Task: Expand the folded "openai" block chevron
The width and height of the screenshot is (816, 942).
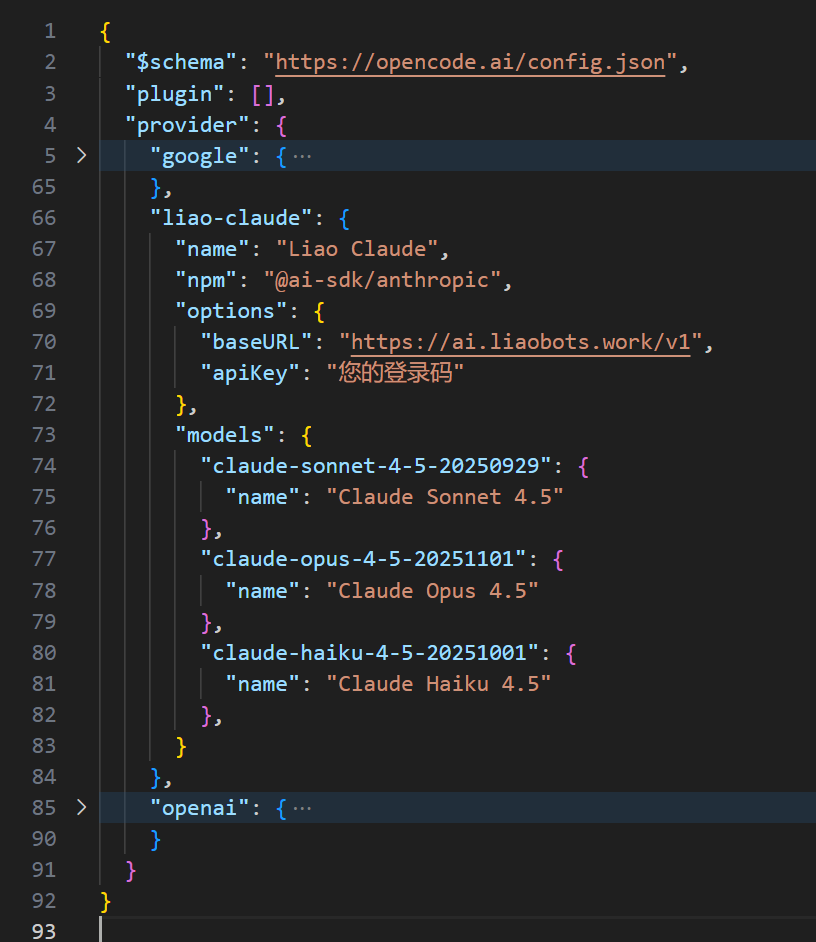Action: tap(82, 807)
